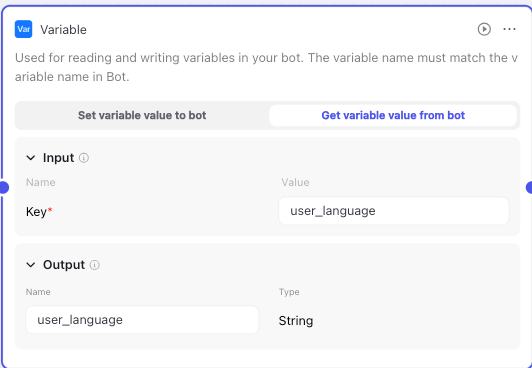532x368 pixels.
Task: Click the Output name field user_language
Action: pos(142,320)
